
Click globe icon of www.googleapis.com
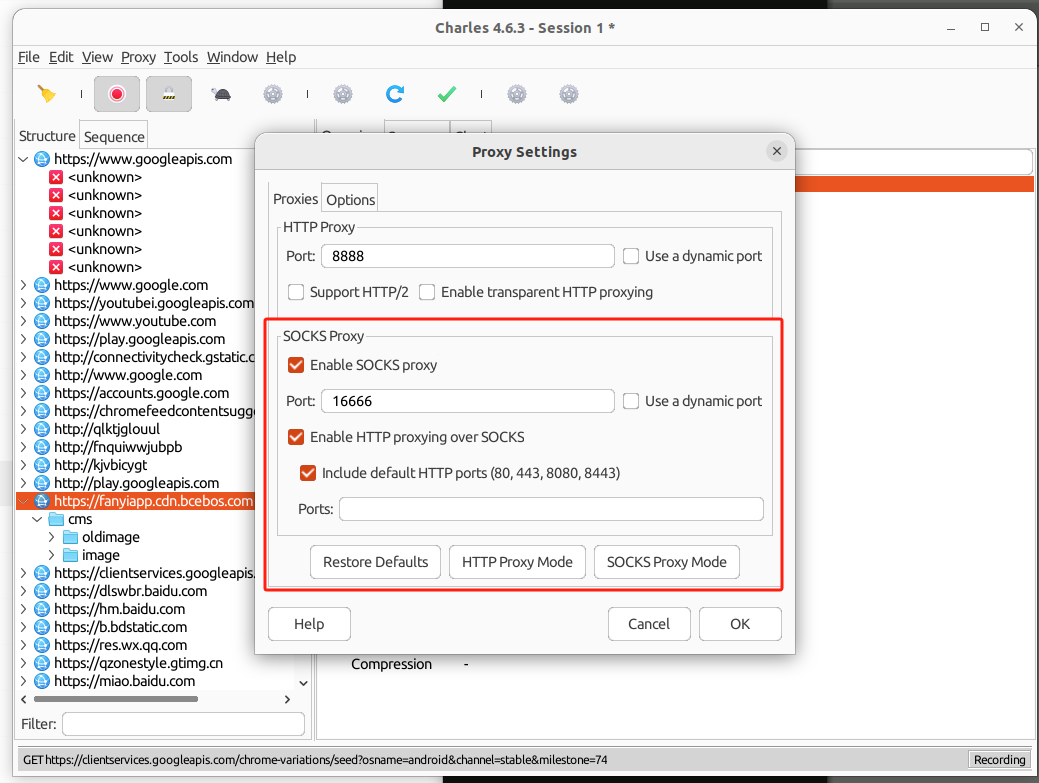pos(42,159)
